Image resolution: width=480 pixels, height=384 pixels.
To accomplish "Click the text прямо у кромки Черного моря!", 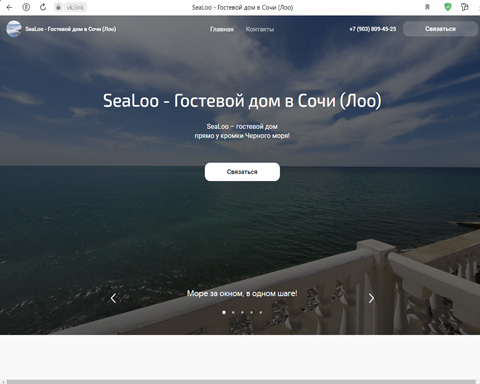I will pos(242,136).
